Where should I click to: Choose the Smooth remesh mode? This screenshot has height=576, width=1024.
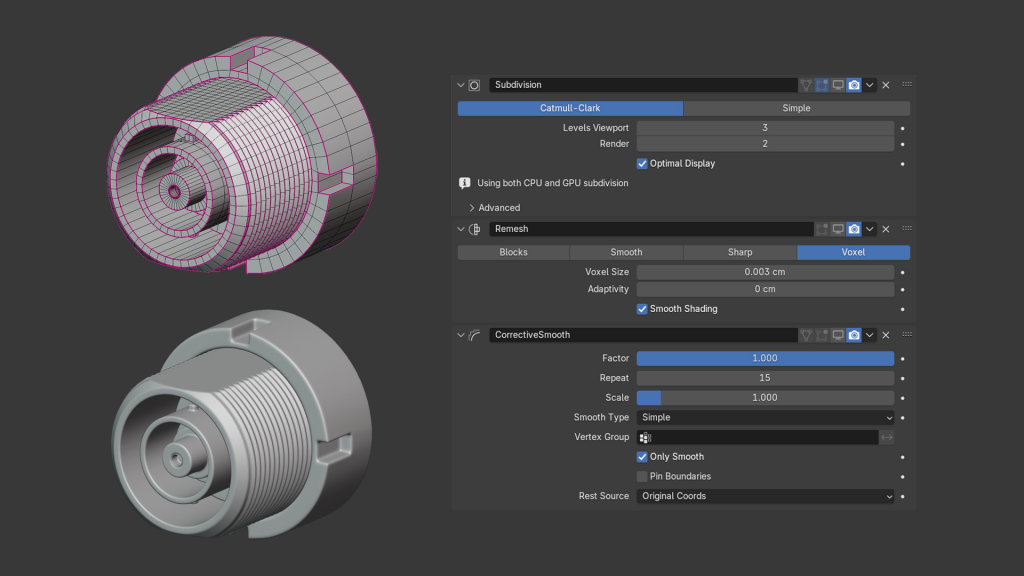click(626, 252)
